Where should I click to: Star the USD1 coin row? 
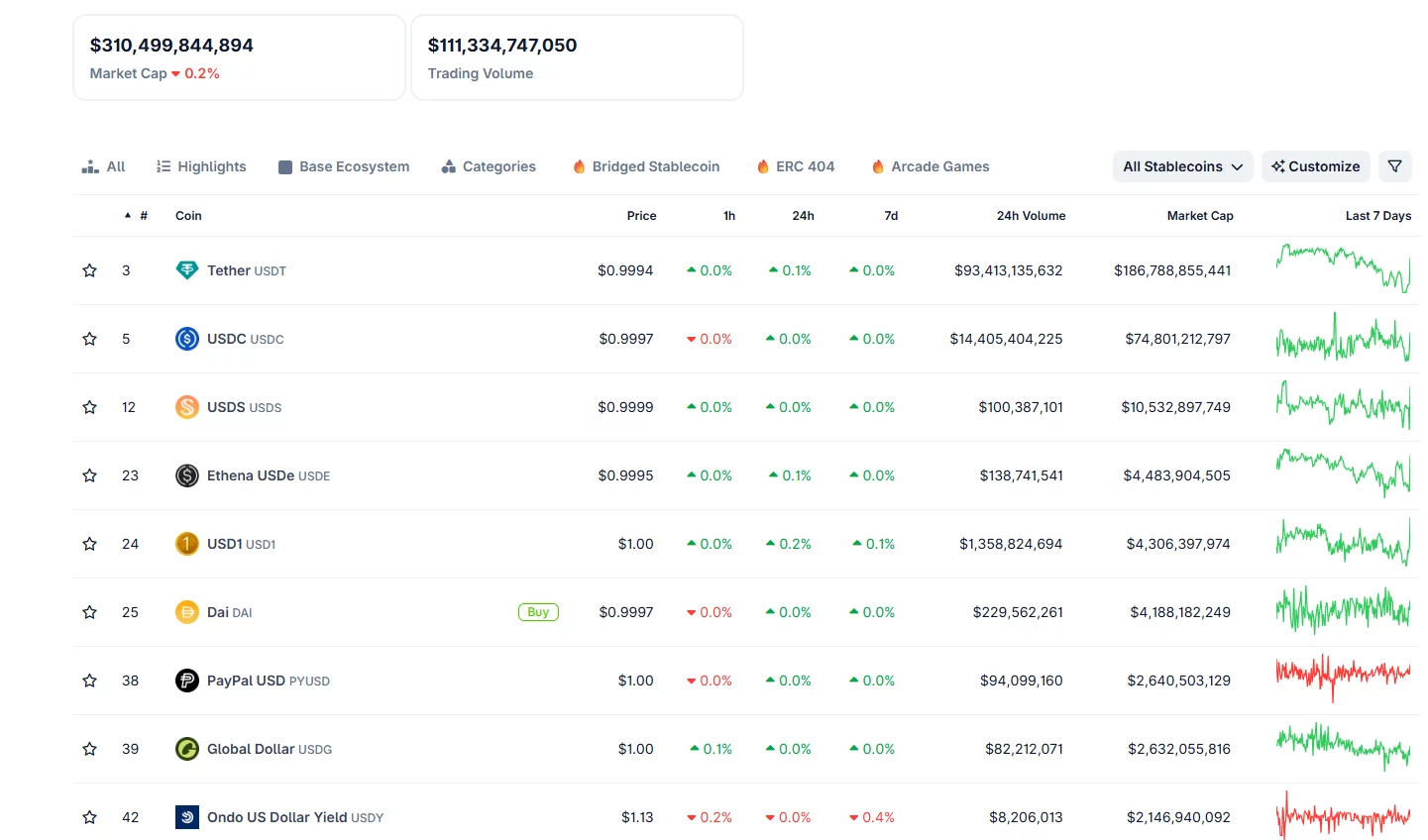pos(89,544)
